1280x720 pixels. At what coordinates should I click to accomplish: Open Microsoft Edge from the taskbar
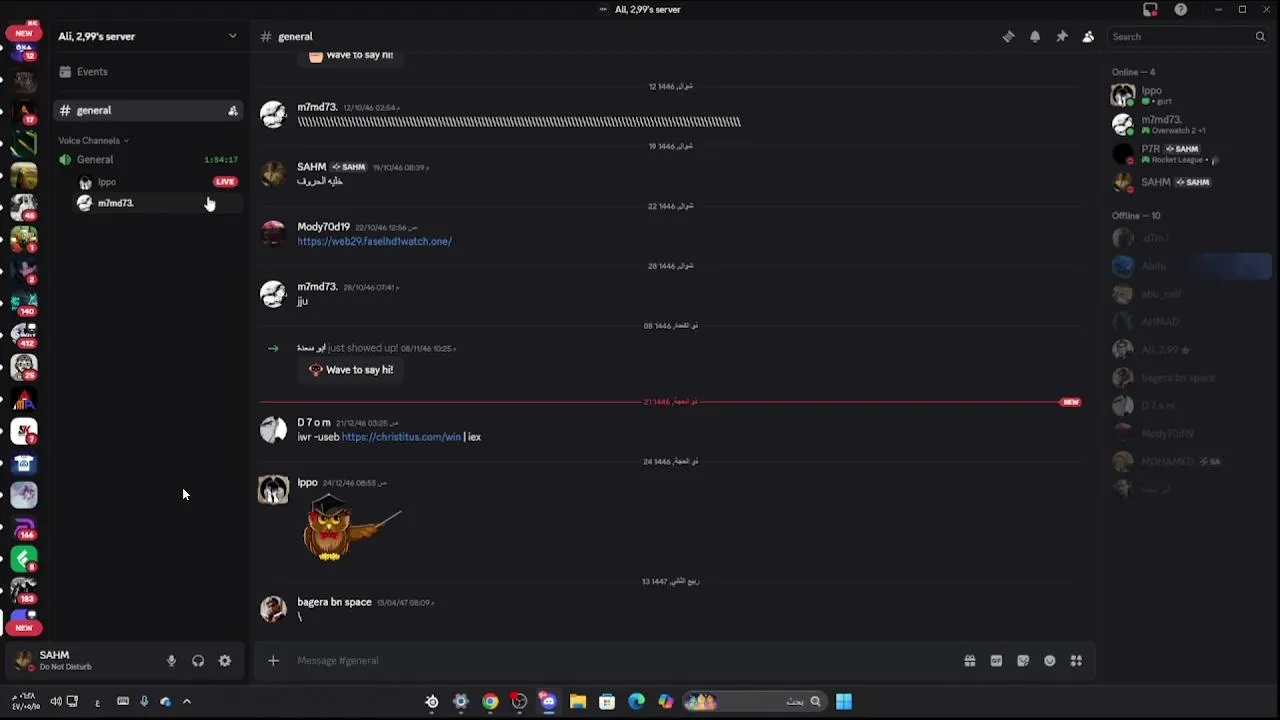(636, 702)
